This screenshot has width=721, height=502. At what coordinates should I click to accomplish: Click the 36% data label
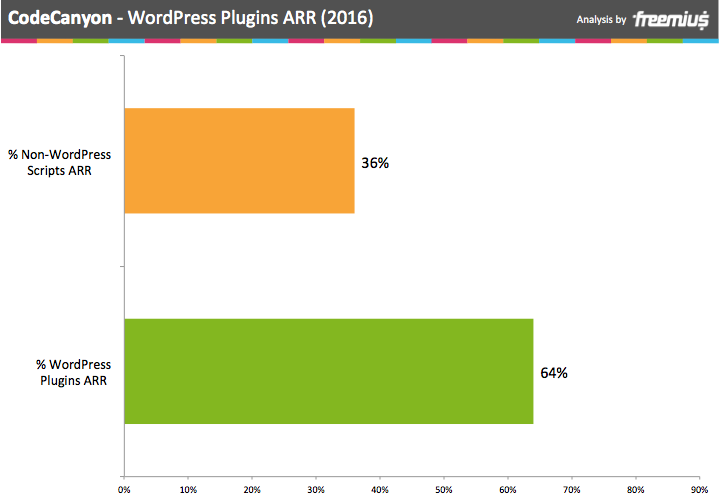(x=375, y=163)
